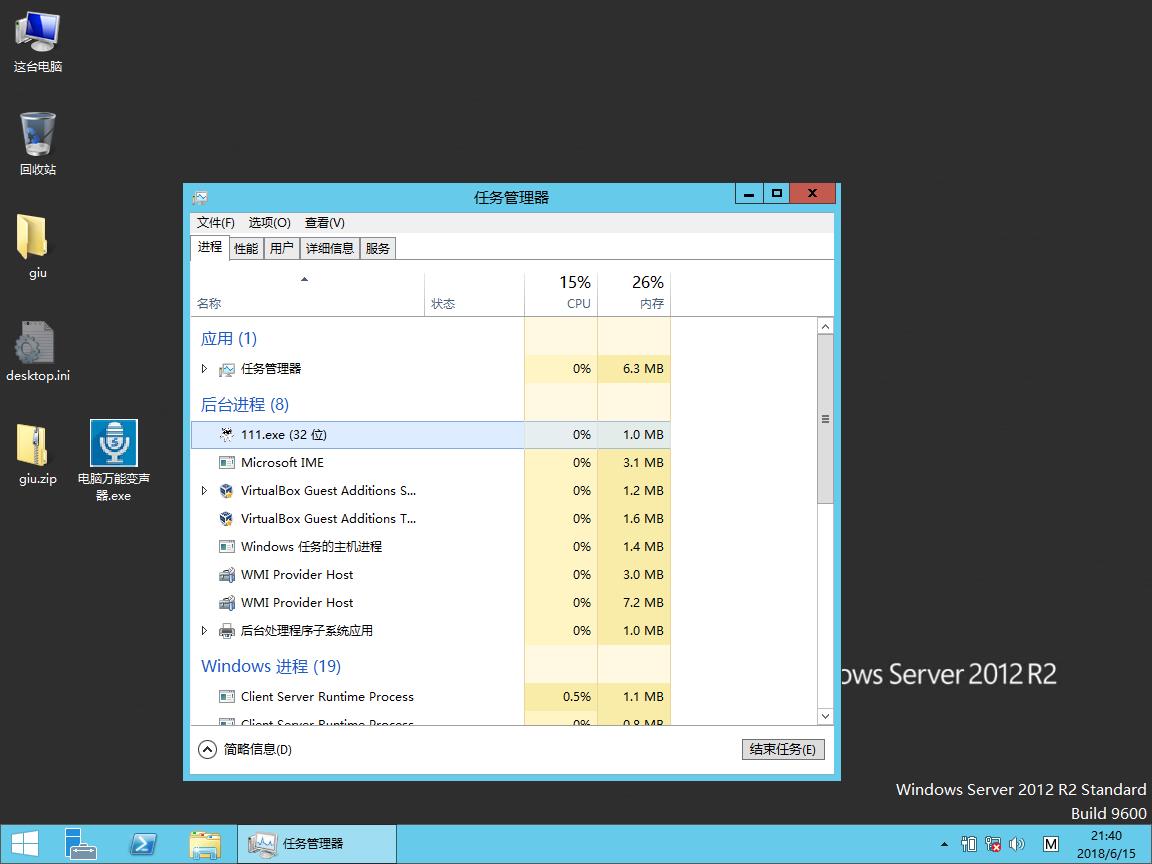Click the 任务管理器 taskbar button
Image resolution: width=1152 pixels, height=864 pixels.
tap(317, 843)
